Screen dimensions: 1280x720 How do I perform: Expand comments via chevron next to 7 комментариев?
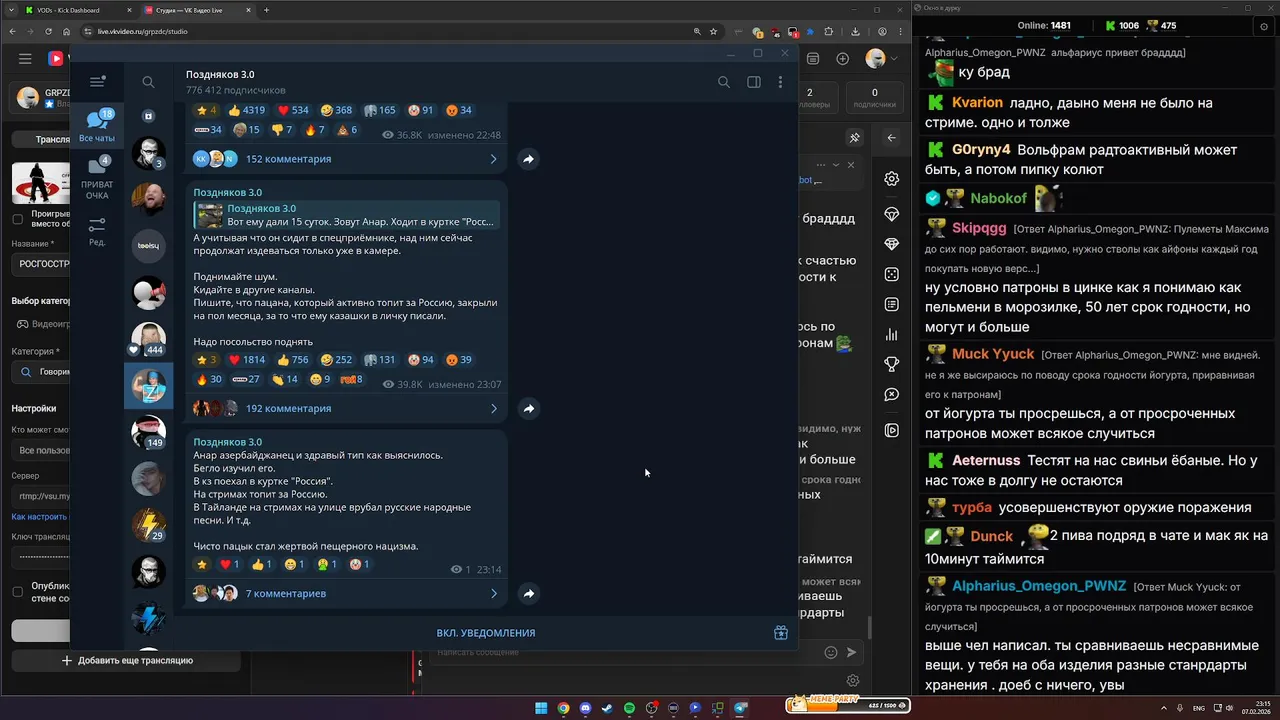[x=493, y=593]
